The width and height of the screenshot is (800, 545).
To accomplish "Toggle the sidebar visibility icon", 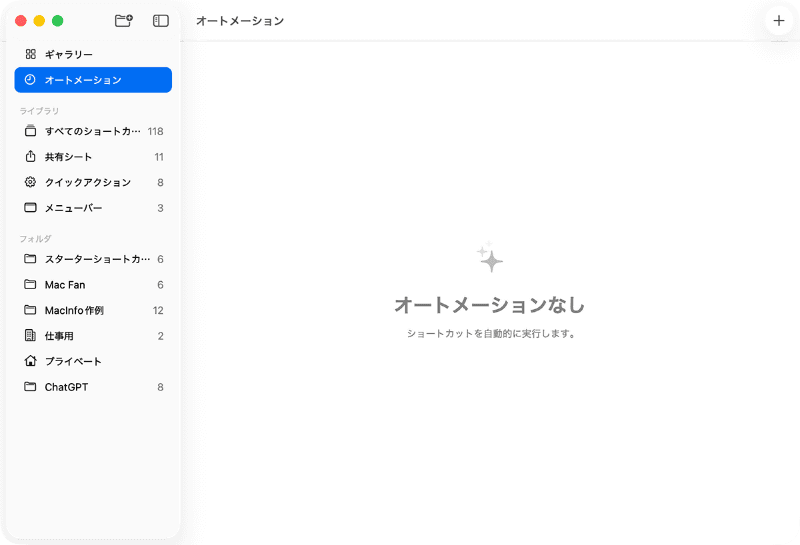I will click(161, 20).
